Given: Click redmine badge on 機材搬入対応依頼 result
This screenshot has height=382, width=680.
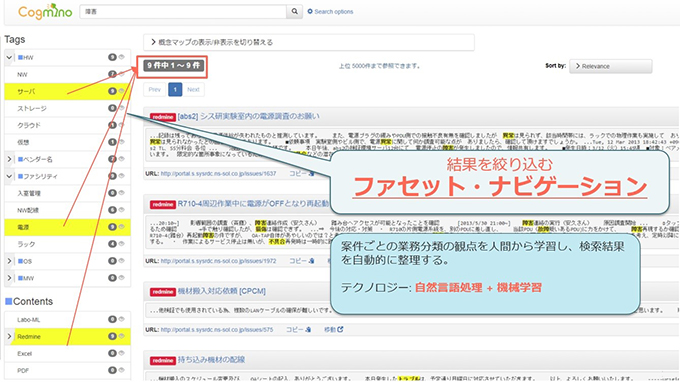Looking at the screenshot, I should point(163,292).
